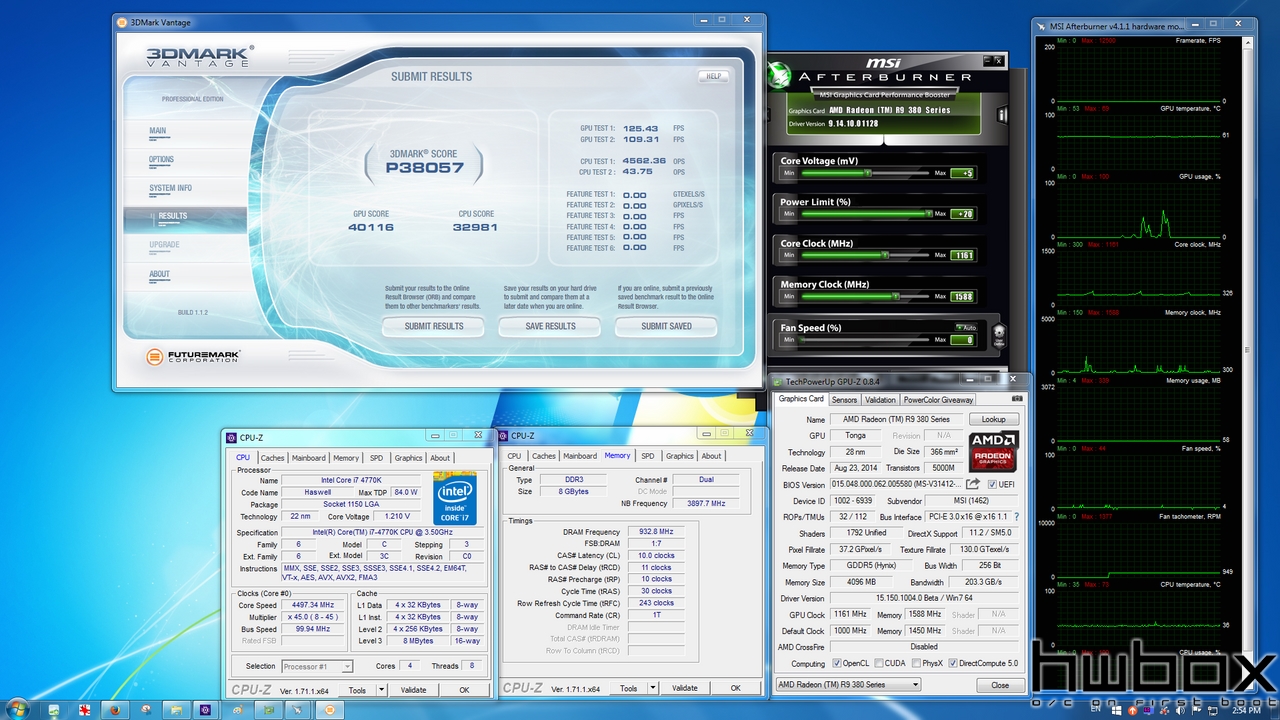Click the Close button in GPU-Z
The height and width of the screenshot is (720, 1280).
[x=1000, y=685]
